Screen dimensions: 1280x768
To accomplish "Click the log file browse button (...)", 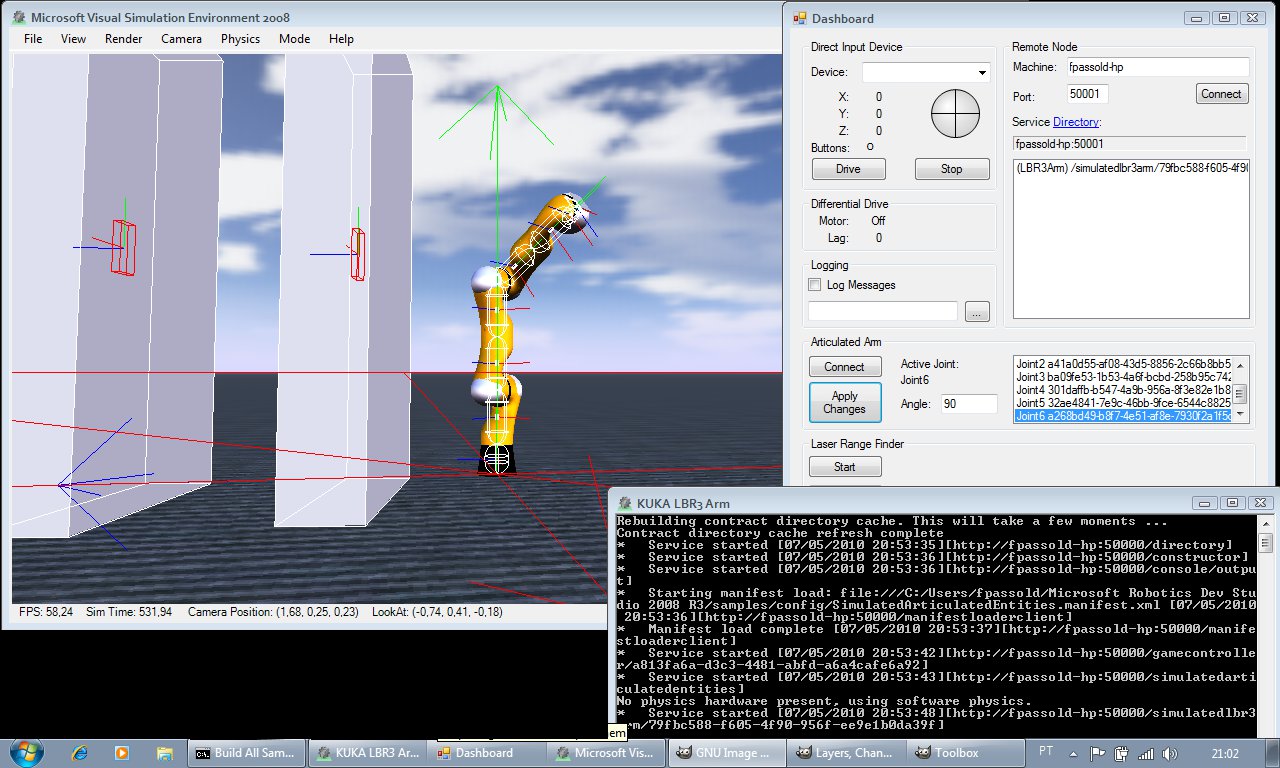I will (977, 312).
